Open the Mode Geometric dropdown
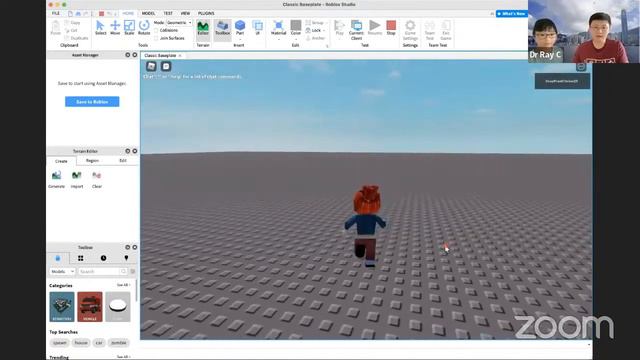Image resolution: width=640 pixels, height=360 pixels. (x=179, y=23)
